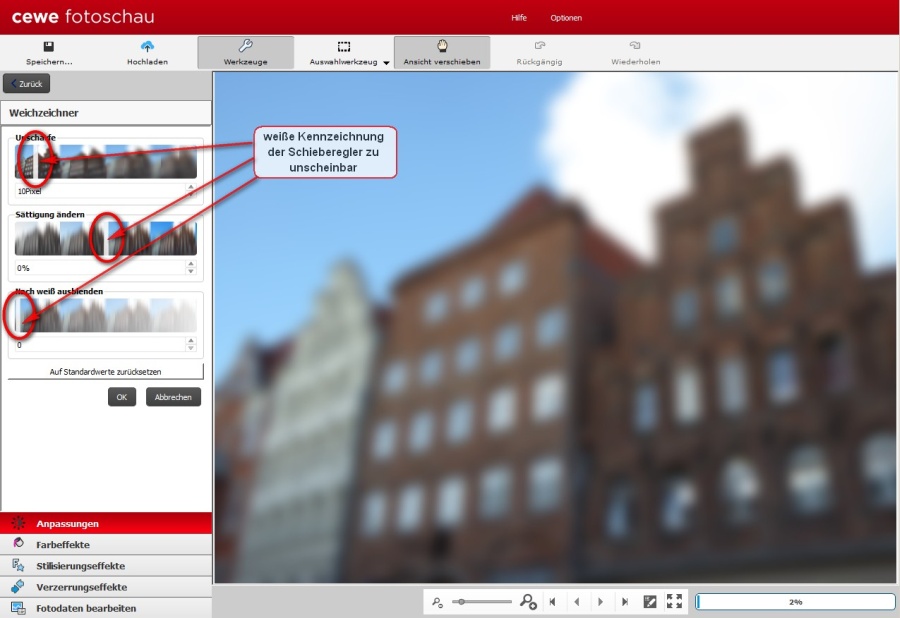Open the Werkzeuge wrench tool
The height and width of the screenshot is (618, 900).
(246, 52)
